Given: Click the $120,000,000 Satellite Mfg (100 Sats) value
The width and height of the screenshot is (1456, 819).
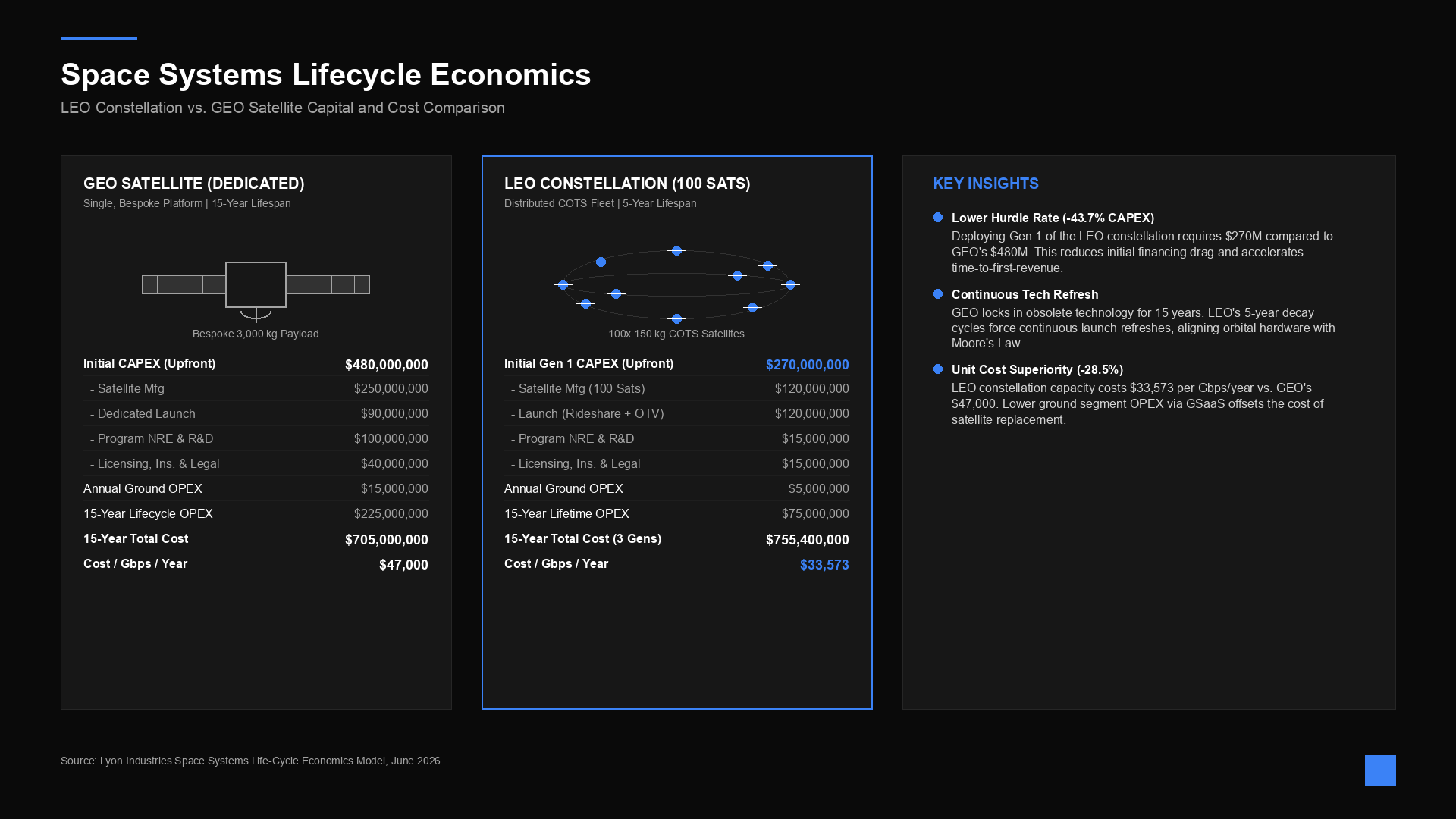Looking at the screenshot, I should pyautogui.click(x=812, y=388).
